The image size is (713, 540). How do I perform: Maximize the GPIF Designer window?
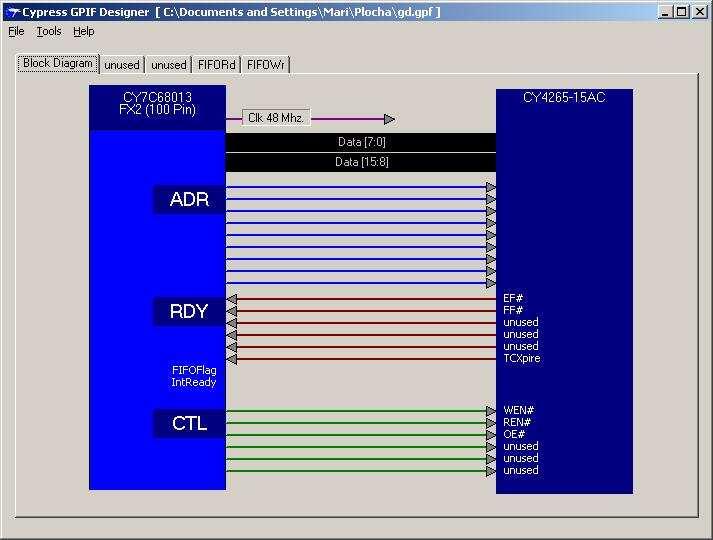[682, 12]
